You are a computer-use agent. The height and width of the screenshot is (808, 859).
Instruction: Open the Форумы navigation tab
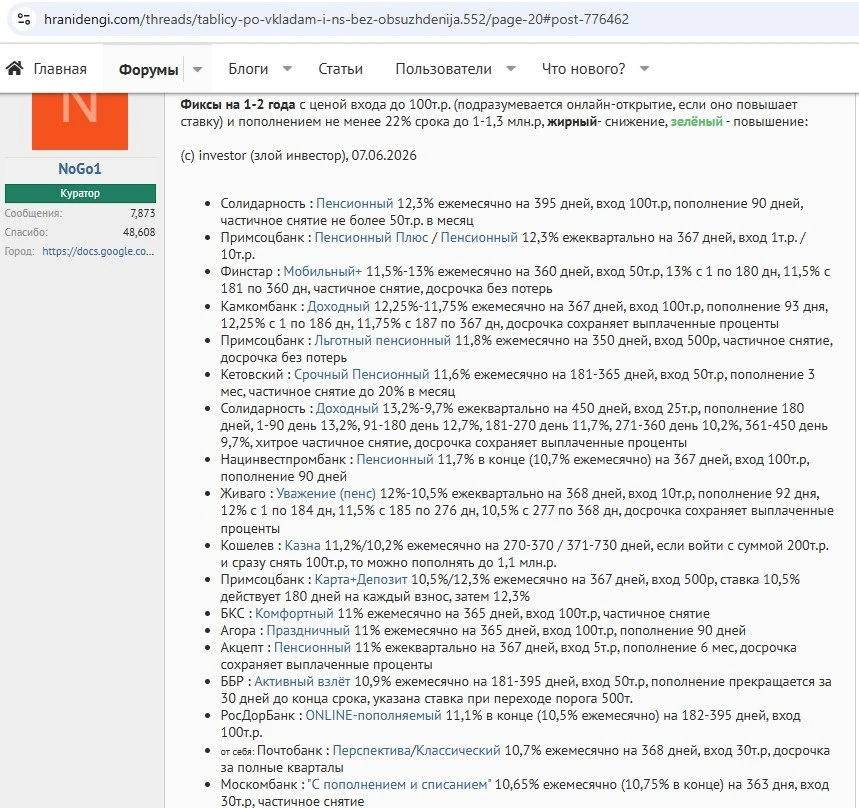point(148,70)
